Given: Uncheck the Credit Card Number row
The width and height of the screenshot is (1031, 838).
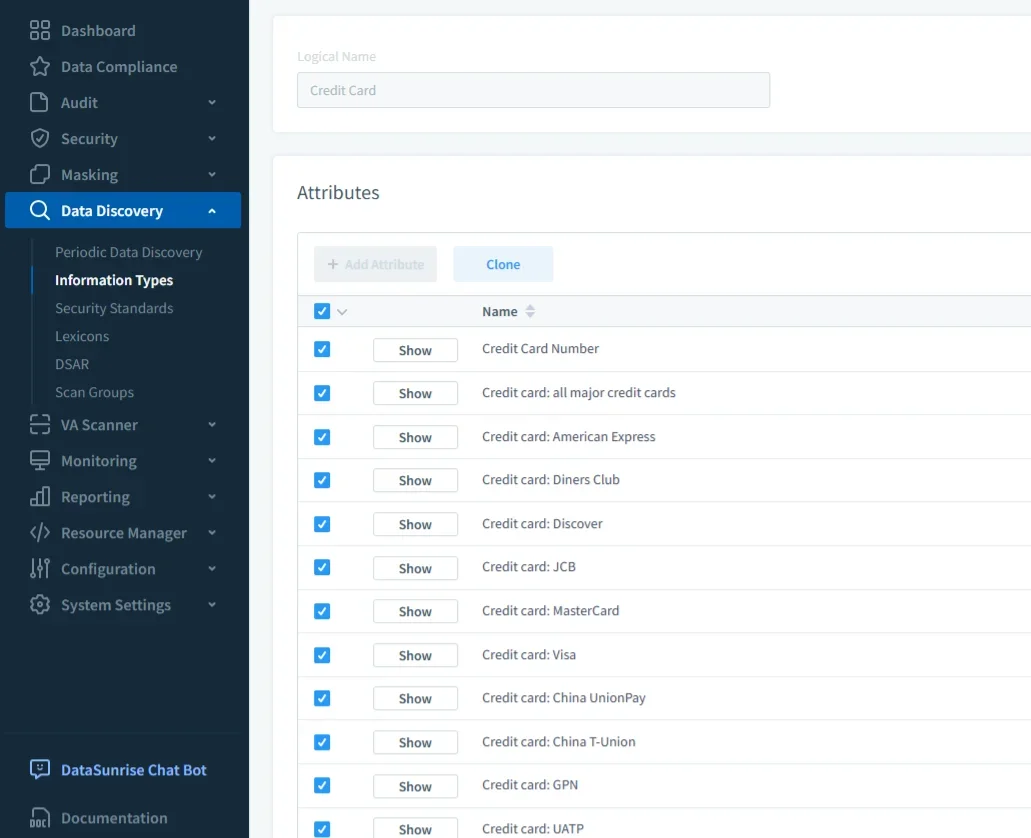Looking at the screenshot, I should coord(322,349).
